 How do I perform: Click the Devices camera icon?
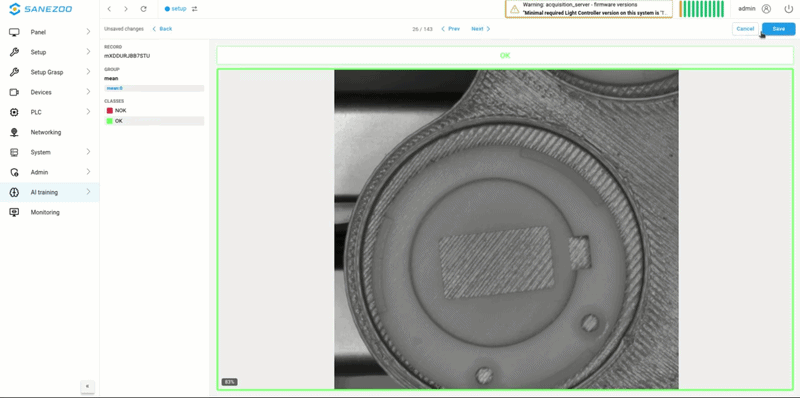(x=14, y=92)
